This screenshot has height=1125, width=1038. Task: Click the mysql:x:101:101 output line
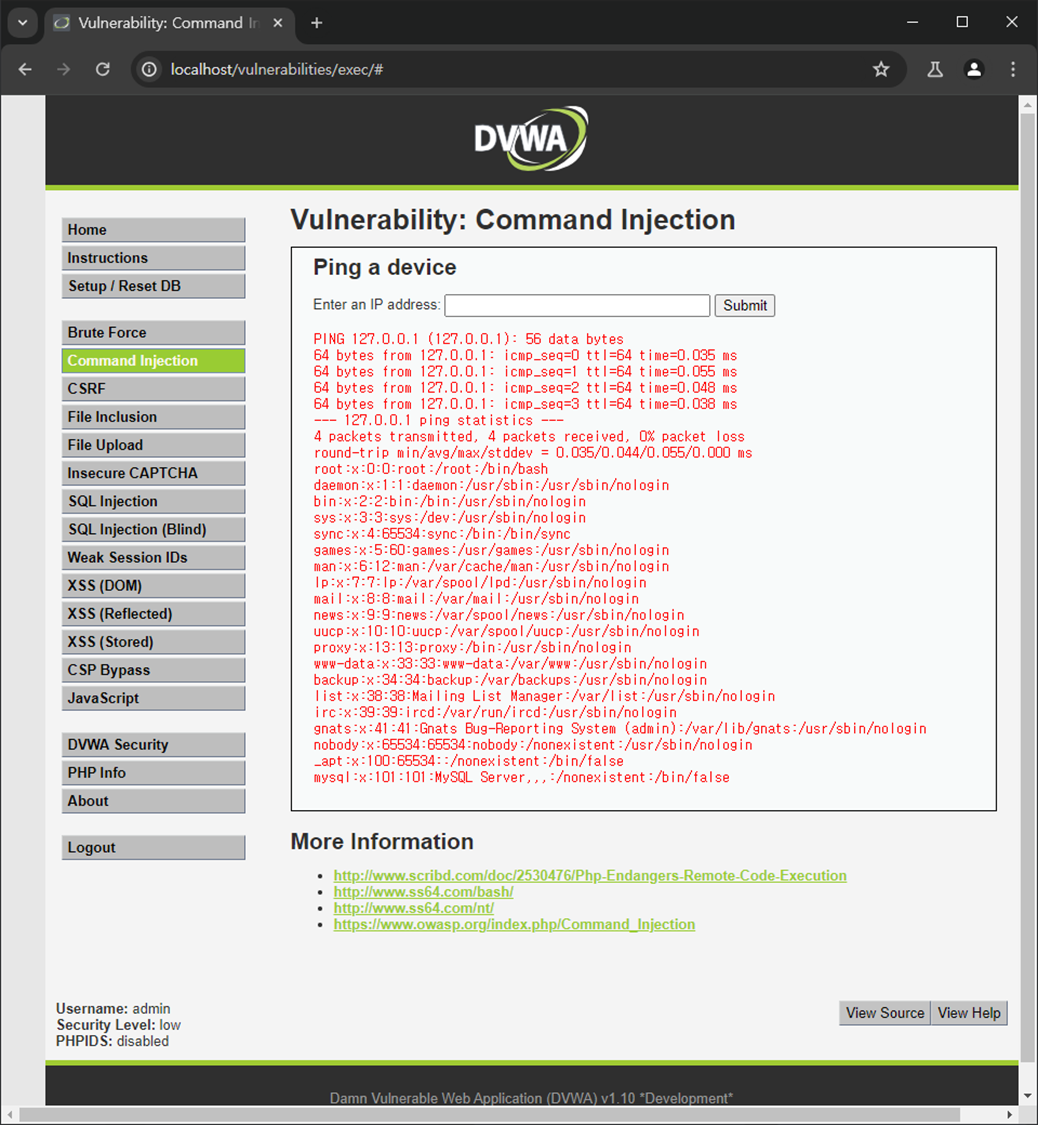pos(522,777)
